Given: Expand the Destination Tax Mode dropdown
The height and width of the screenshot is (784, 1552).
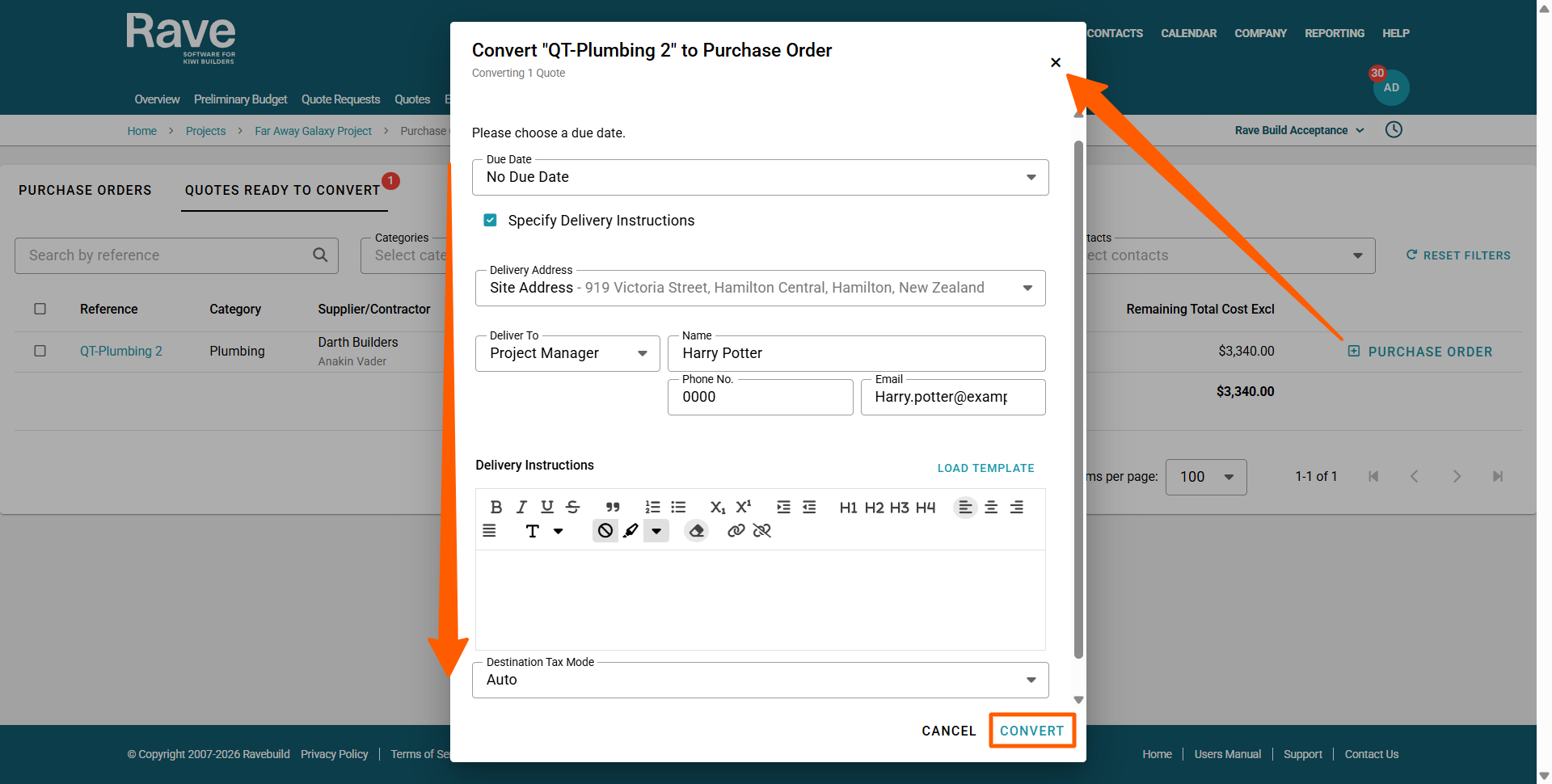Looking at the screenshot, I should (x=760, y=680).
